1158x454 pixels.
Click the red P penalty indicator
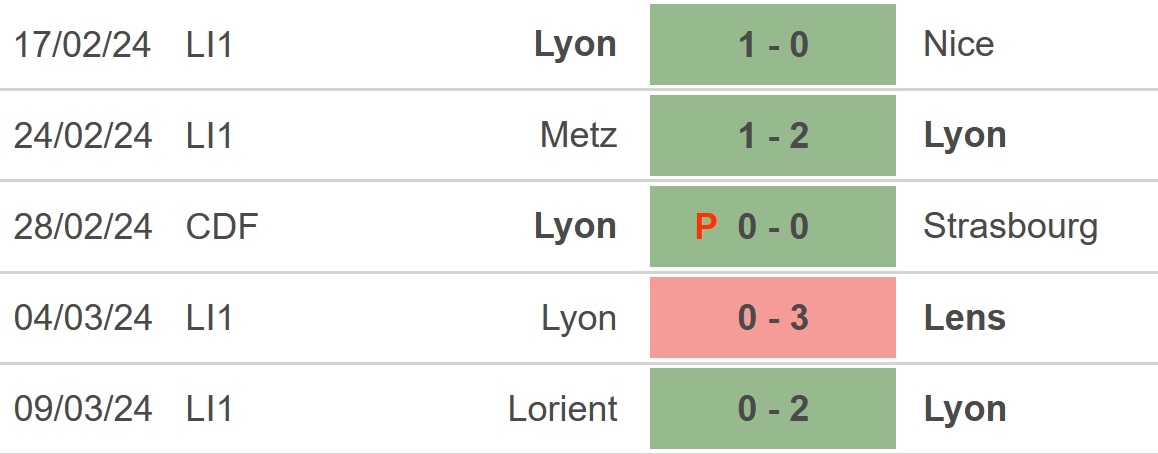(706, 227)
